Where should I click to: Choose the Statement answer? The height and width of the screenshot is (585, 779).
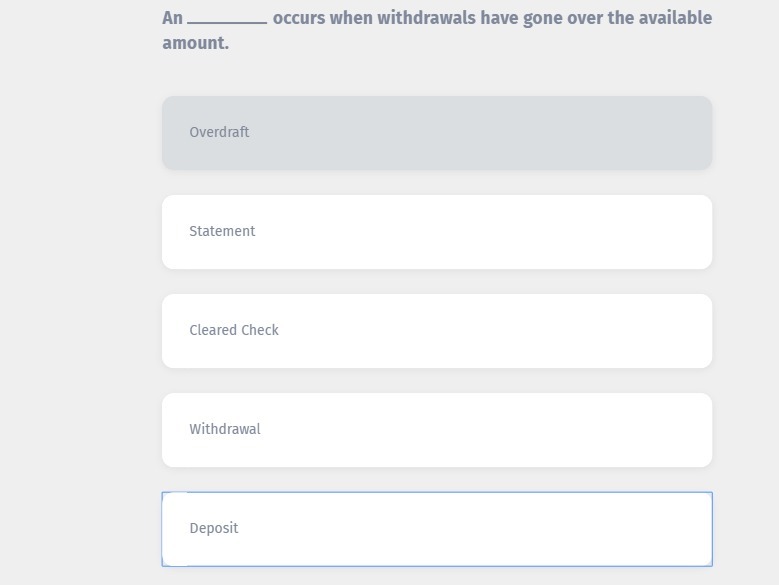436,232
